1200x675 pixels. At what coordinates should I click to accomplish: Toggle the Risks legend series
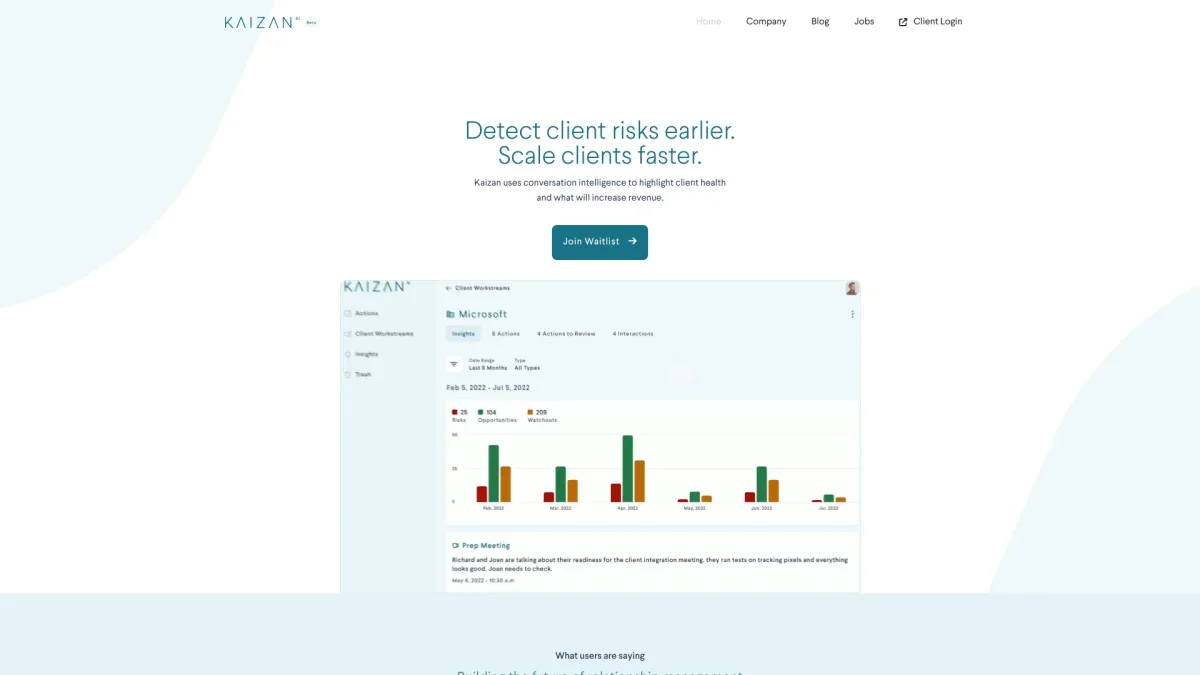[459, 415]
